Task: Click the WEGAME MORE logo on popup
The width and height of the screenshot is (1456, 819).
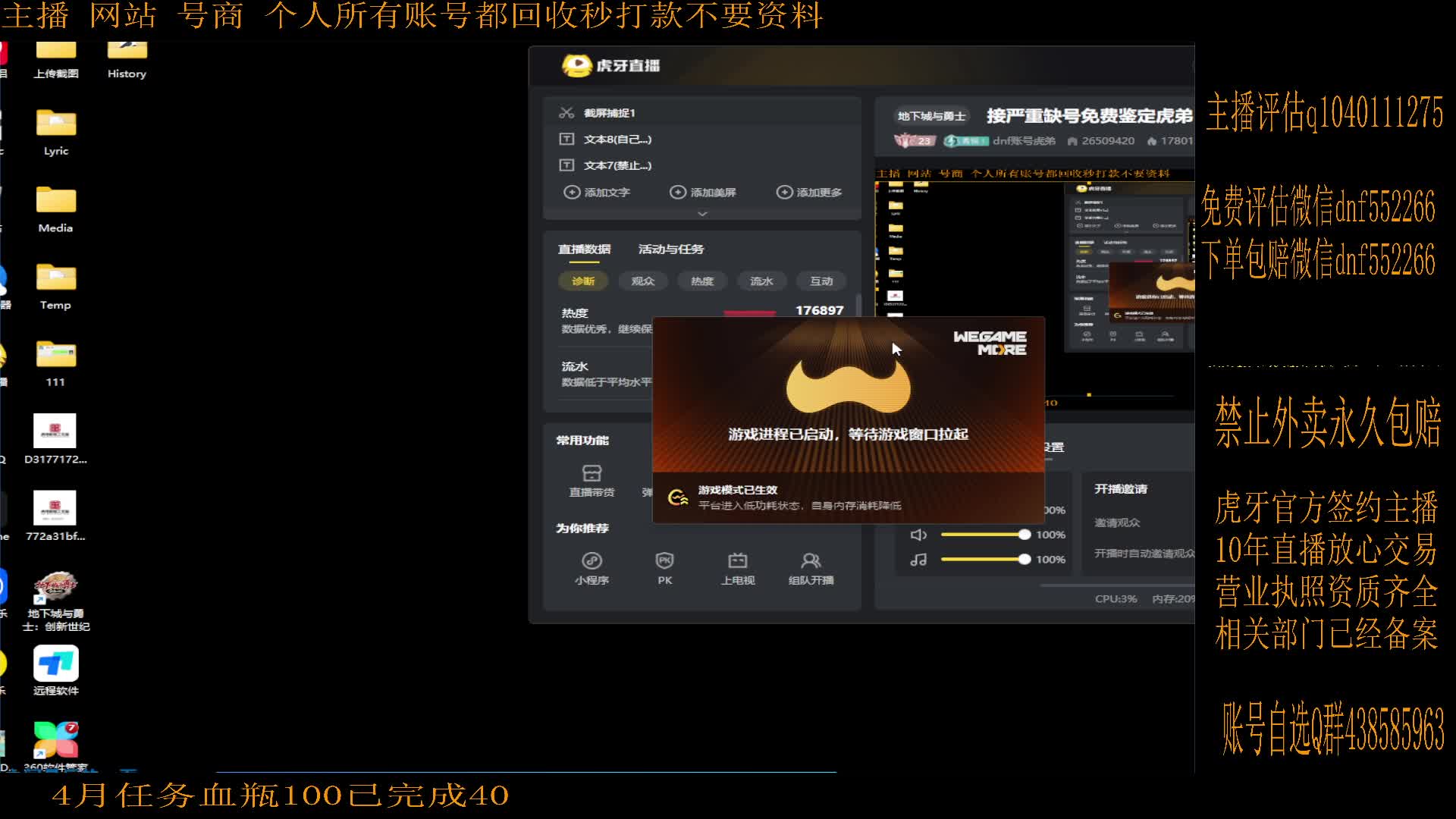Action: pyautogui.click(x=990, y=343)
